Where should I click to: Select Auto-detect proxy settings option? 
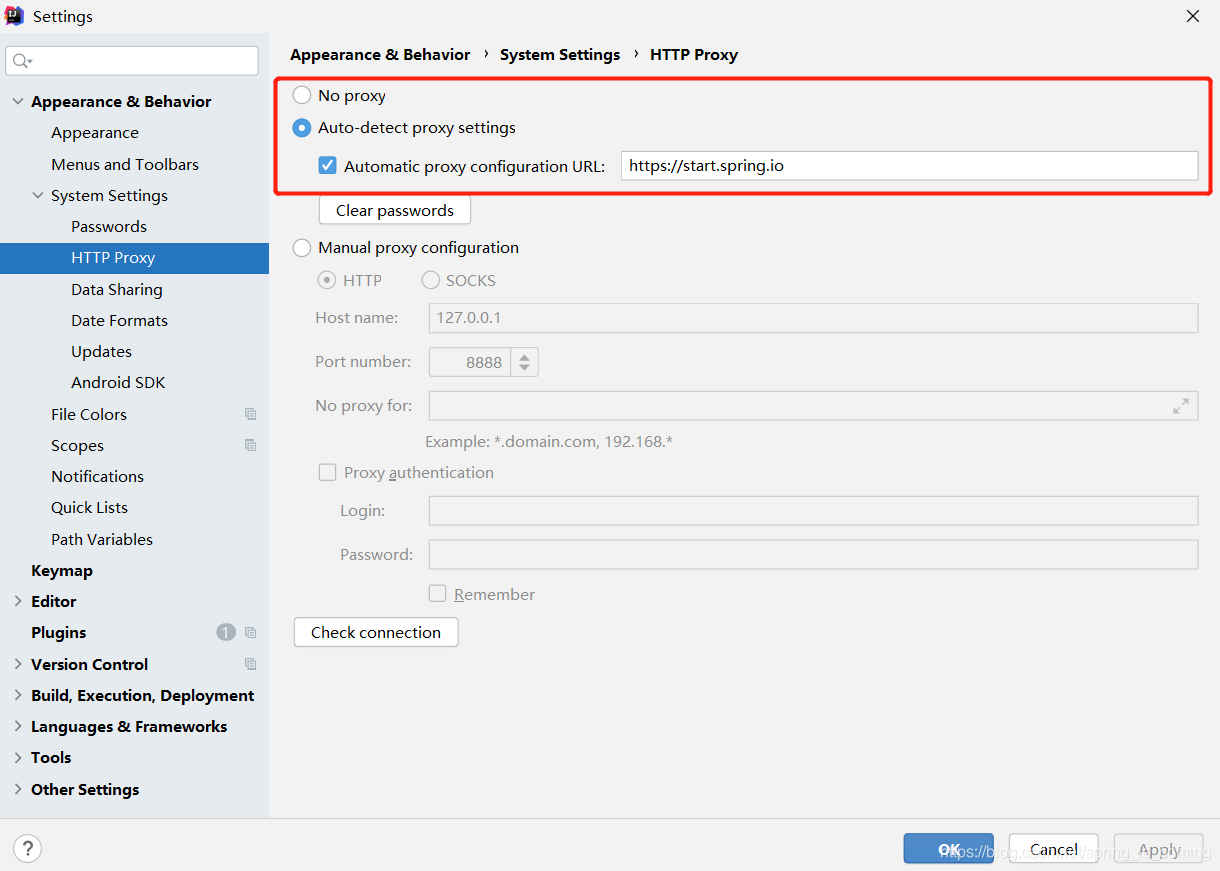302,128
